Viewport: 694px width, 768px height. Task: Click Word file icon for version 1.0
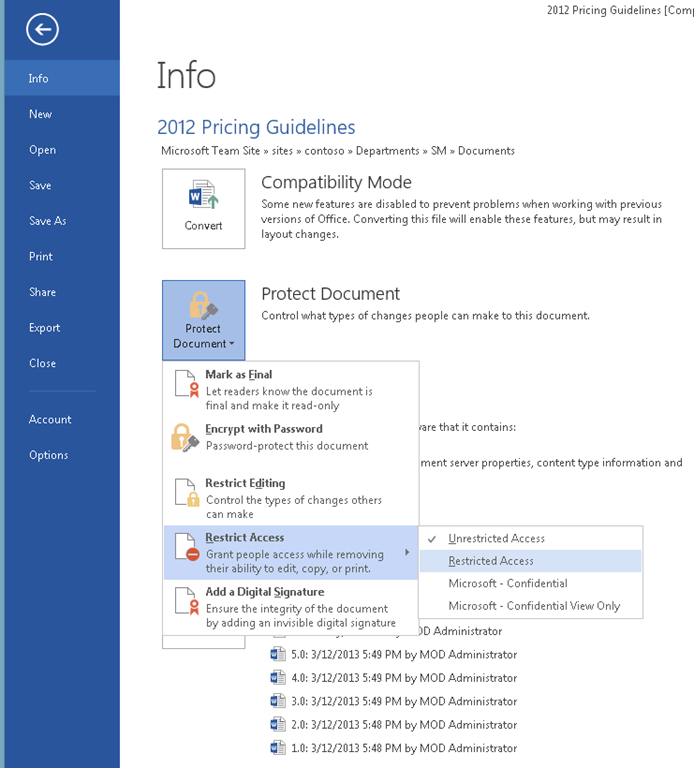pyautogui.click(x=278, y=747)
